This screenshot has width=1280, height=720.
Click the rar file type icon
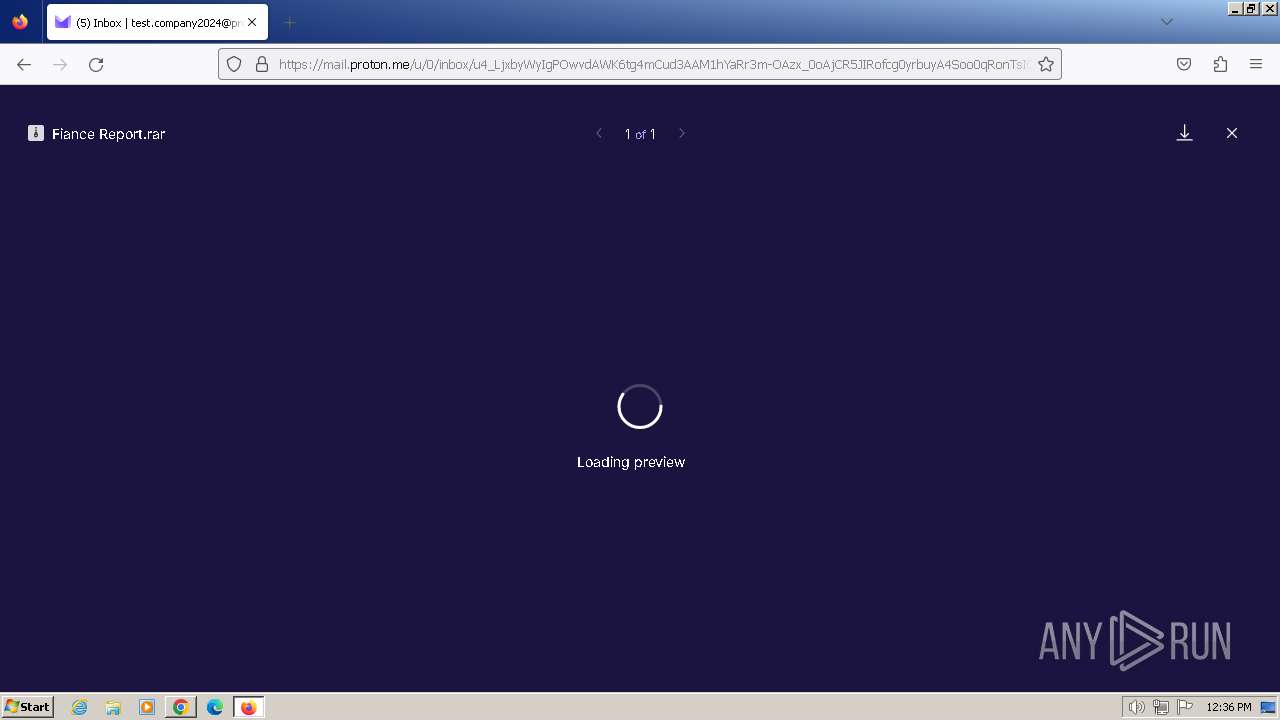tap(36, 133)
